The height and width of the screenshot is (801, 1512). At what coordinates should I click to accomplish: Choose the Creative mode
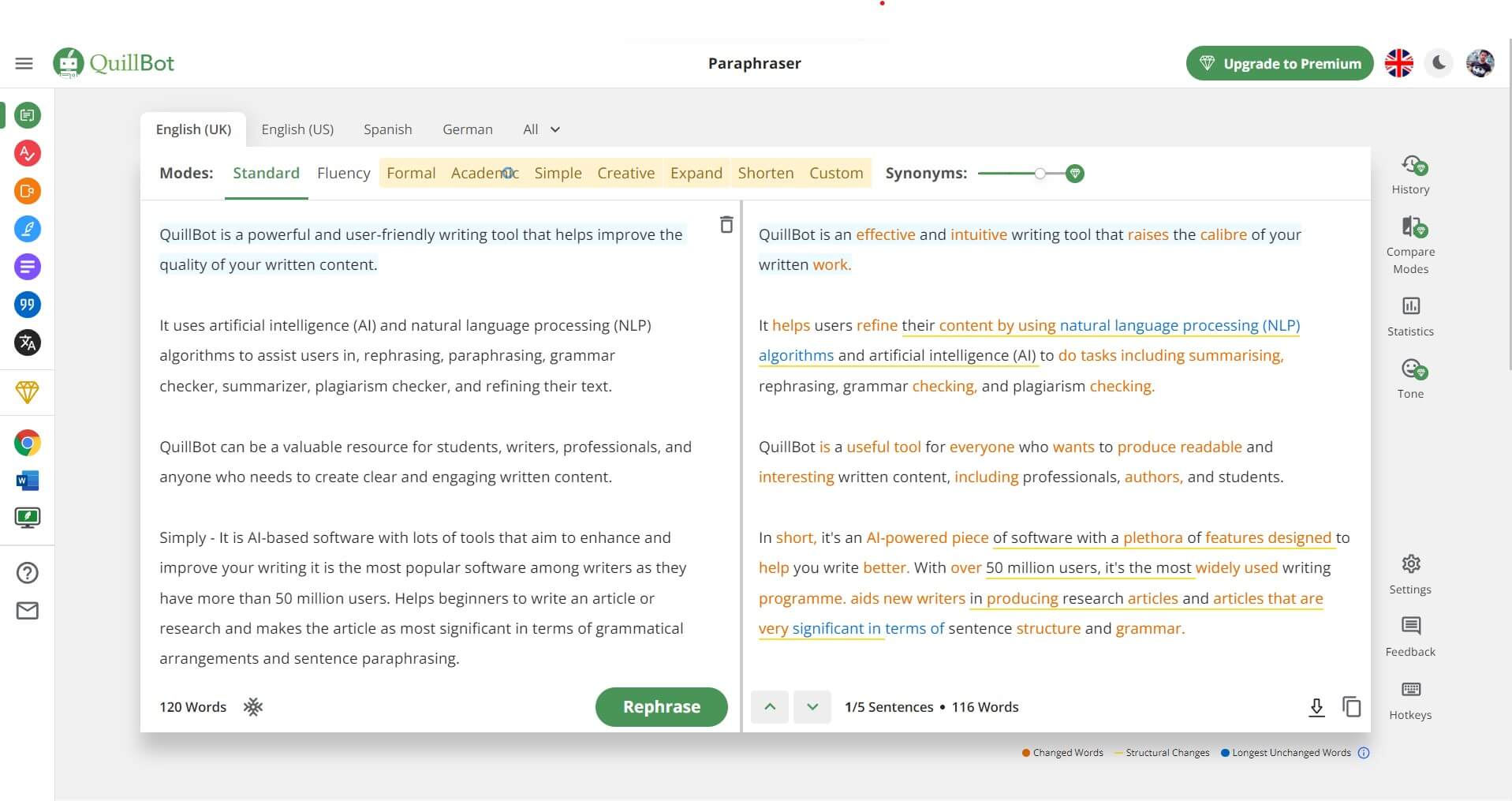coord(625,173)
